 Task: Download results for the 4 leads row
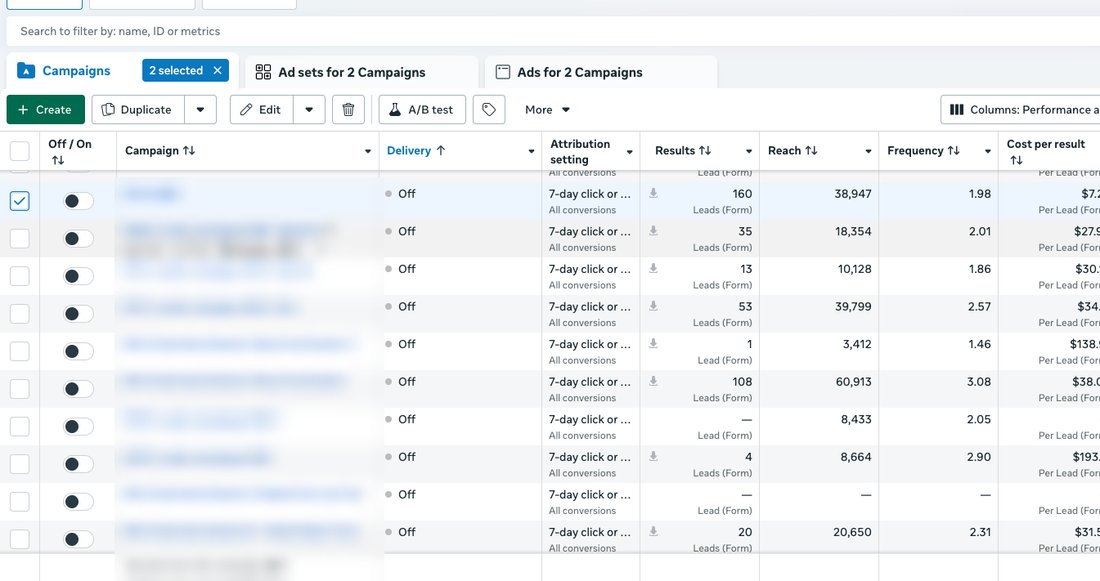(x=653, y=456)
